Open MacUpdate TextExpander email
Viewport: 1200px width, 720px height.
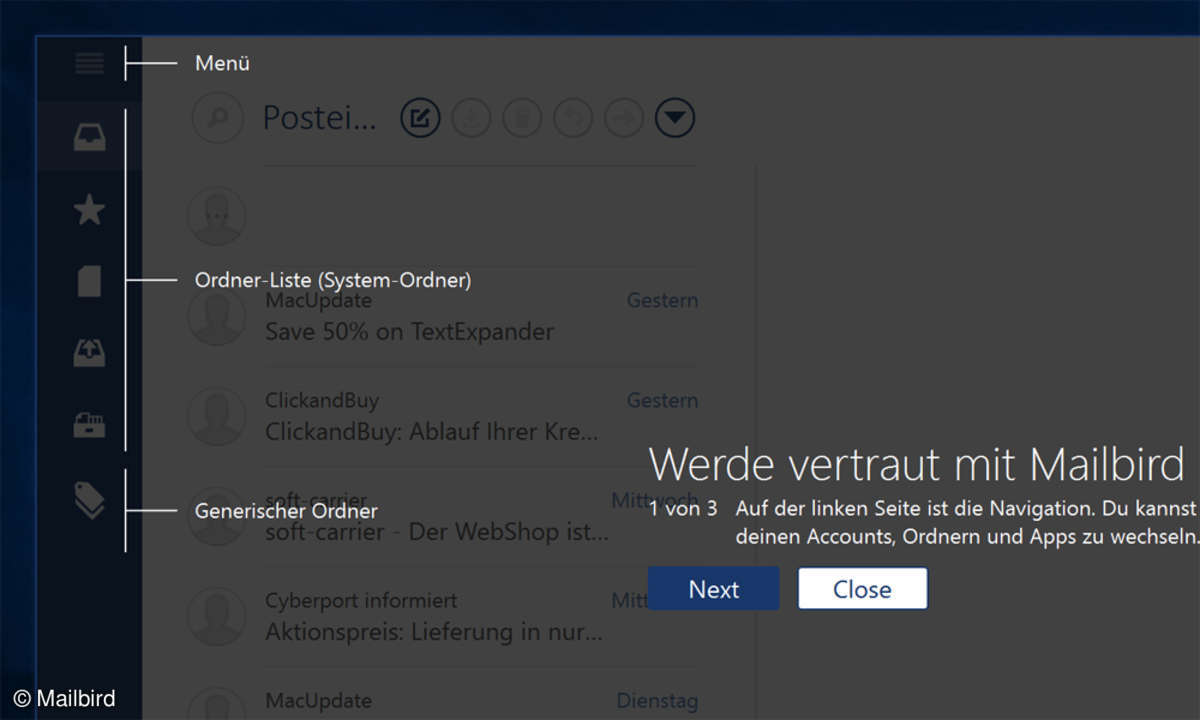point(443,317)
